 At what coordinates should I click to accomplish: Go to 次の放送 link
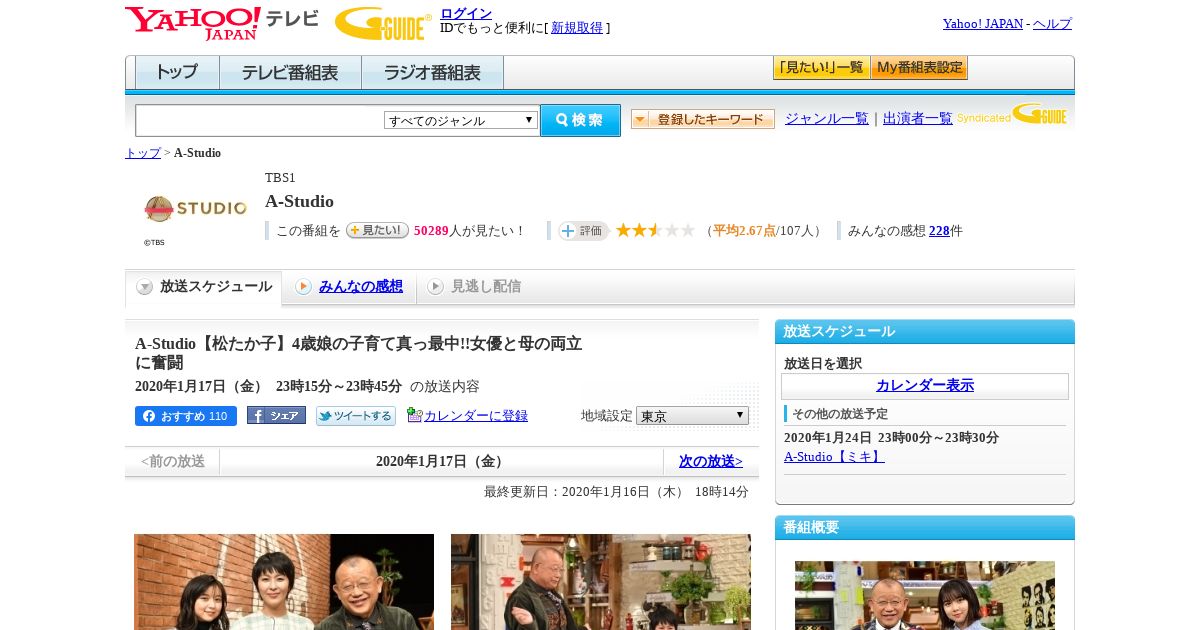(711, 462)
